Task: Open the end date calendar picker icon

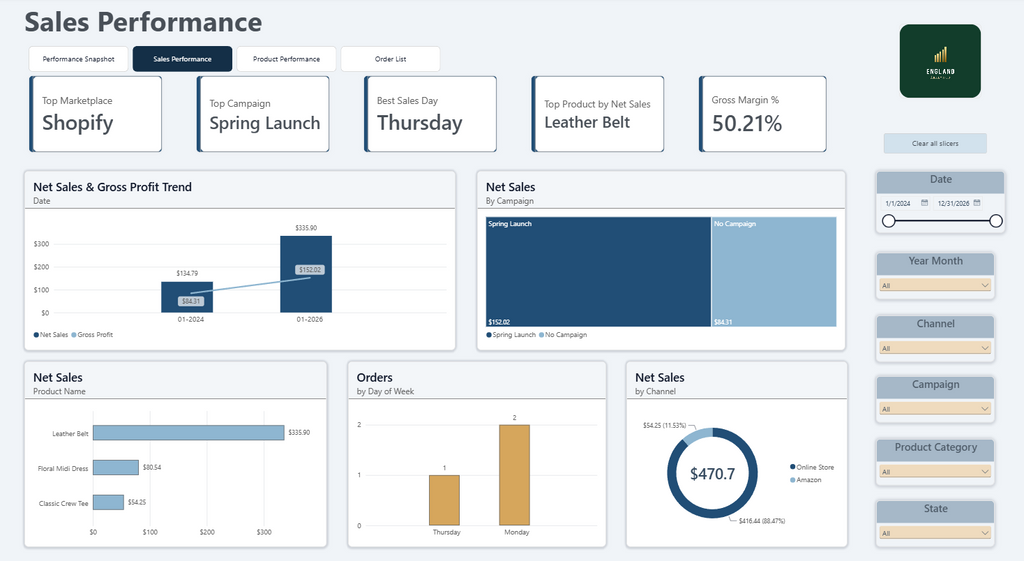Action: click(977, 203)
